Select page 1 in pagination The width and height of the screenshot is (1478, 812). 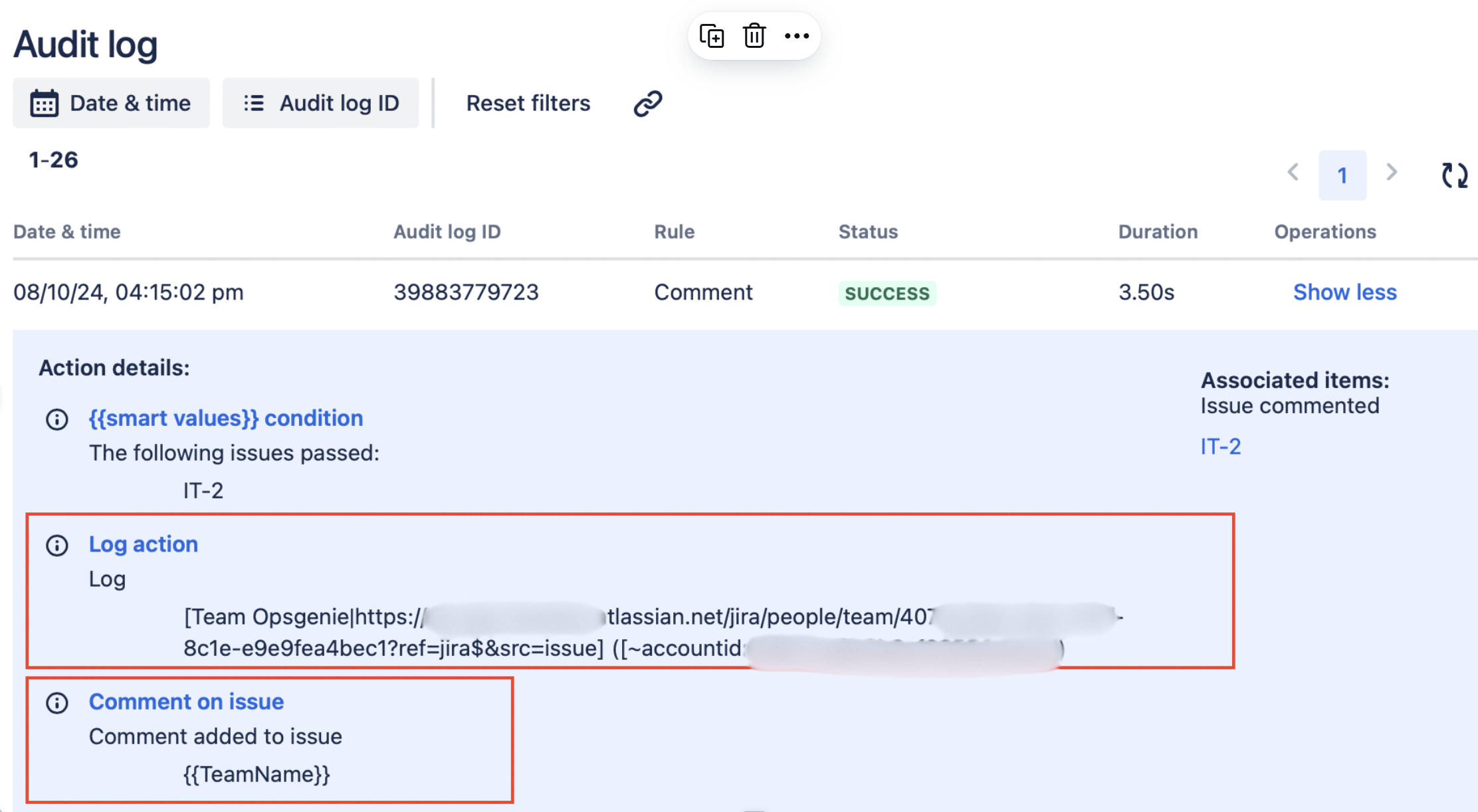tap(1342, 175)
